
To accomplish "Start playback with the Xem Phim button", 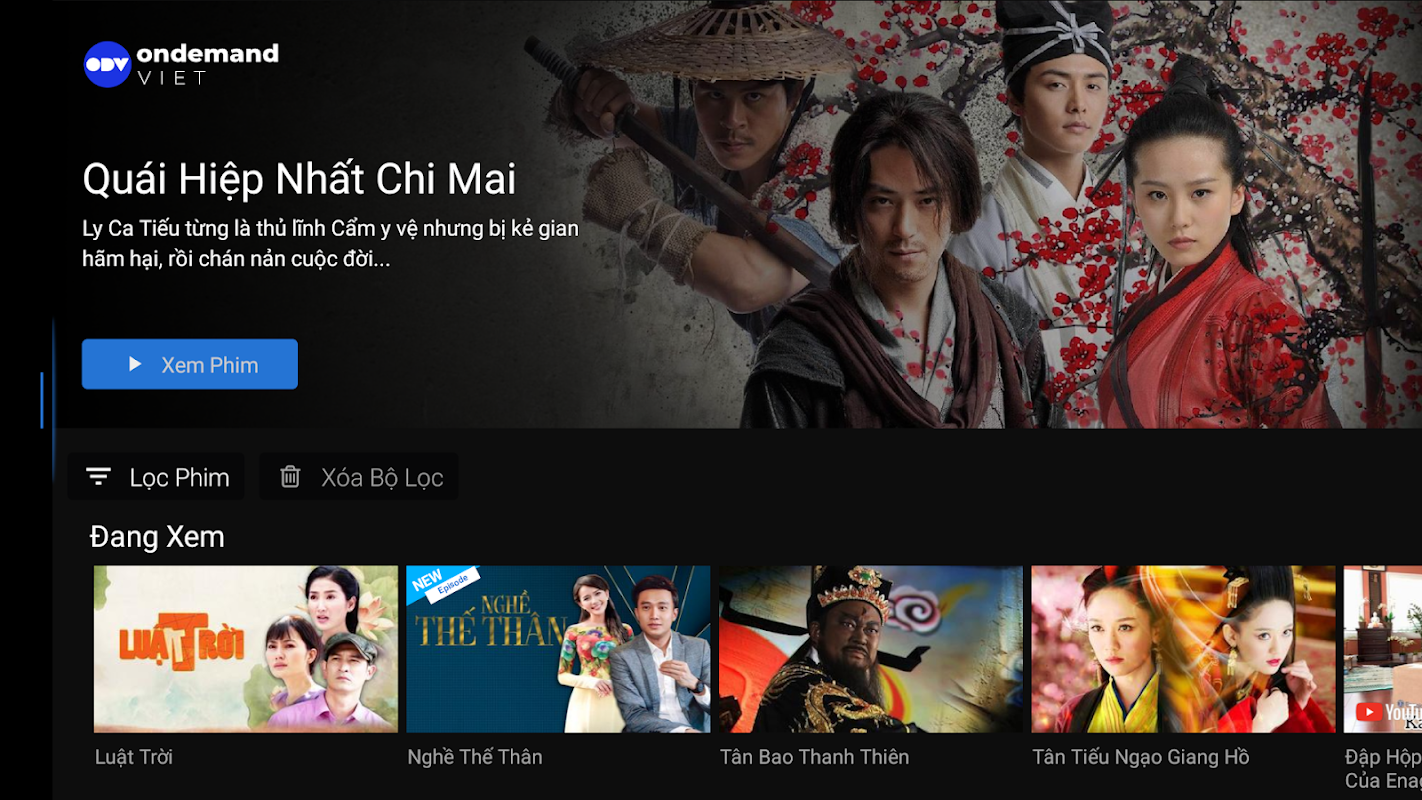I will [190, 364].
